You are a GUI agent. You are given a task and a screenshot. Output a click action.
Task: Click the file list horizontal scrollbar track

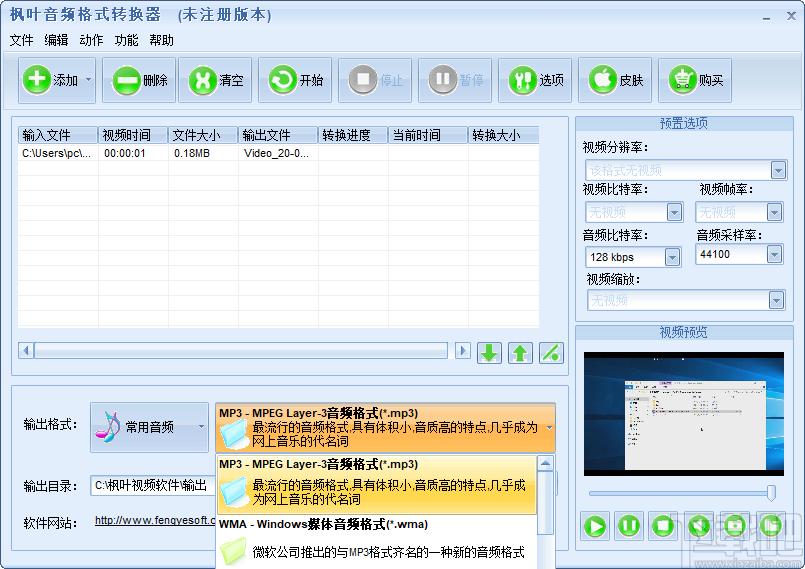[240, 351]
